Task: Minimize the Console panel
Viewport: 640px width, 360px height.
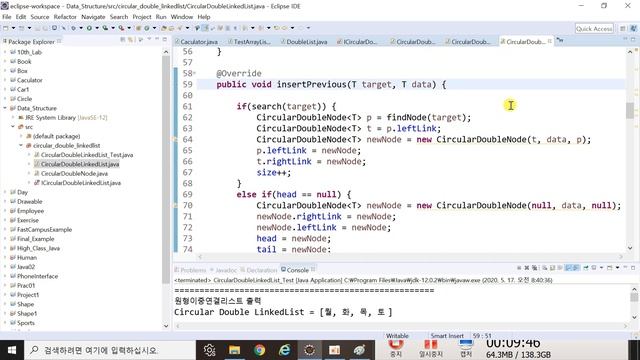Action: pos(625,267)
